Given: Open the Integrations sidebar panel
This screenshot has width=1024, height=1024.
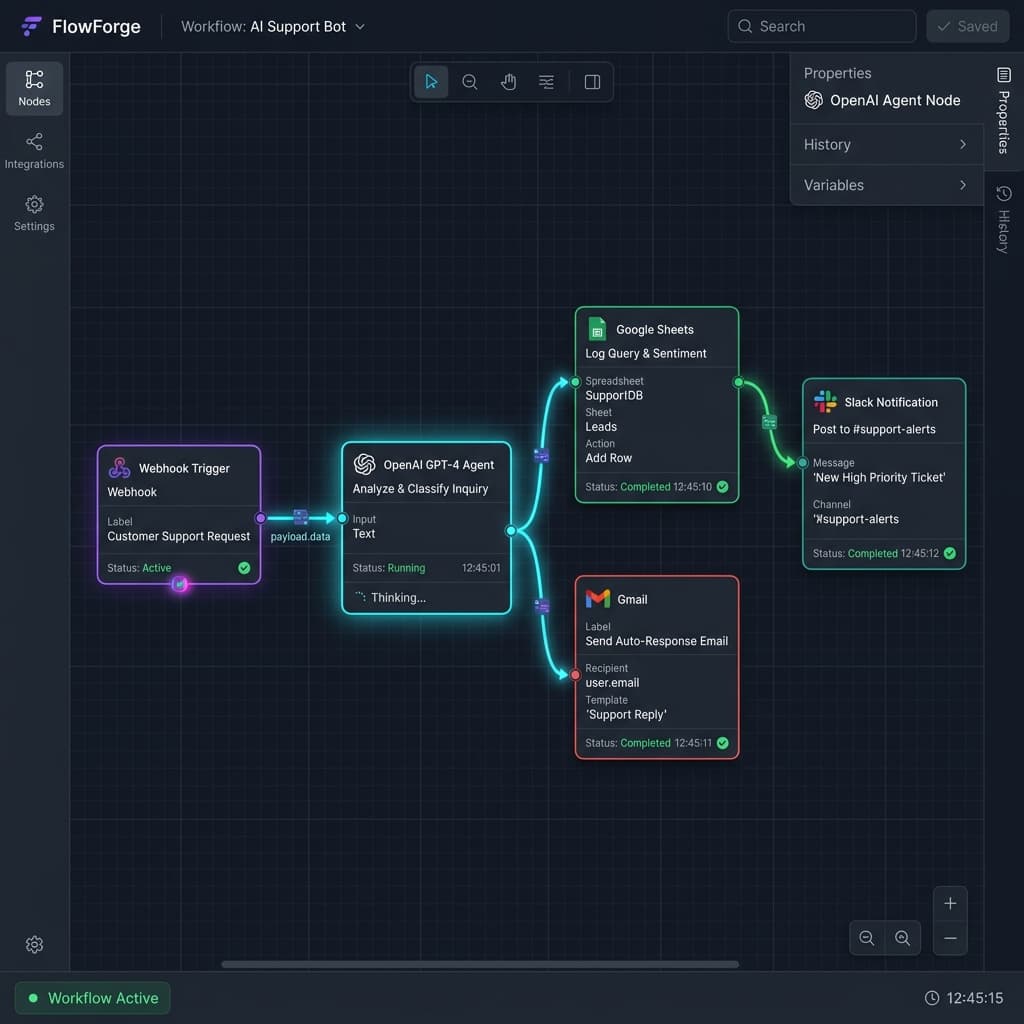Looking at the screenshot, I should point(34,151).
